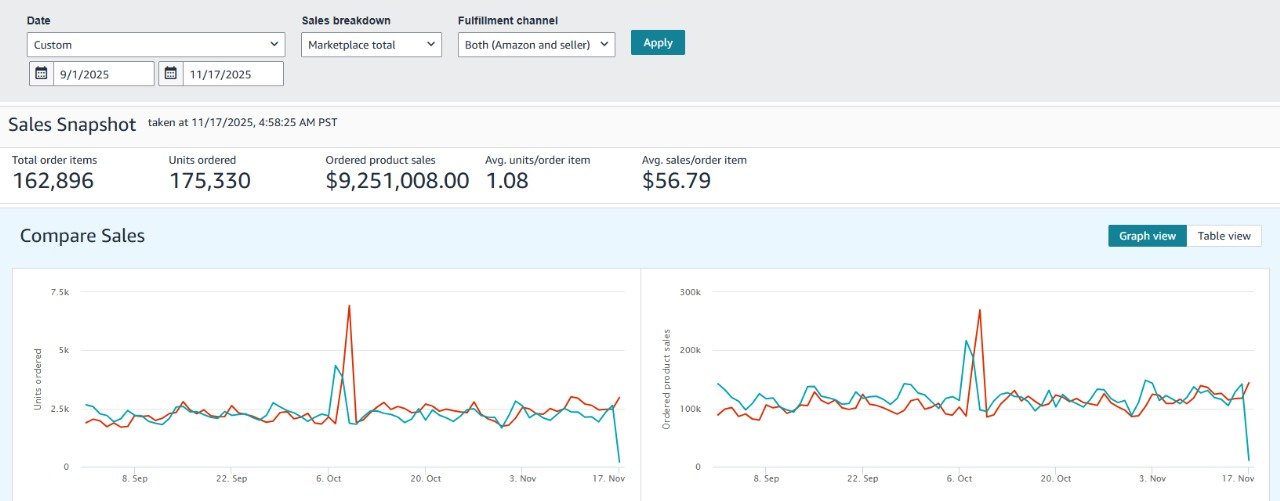Viewport: 1280px width, 501px height.
Task: Click the start date field showing 9/1/2025
Action: 104,74
